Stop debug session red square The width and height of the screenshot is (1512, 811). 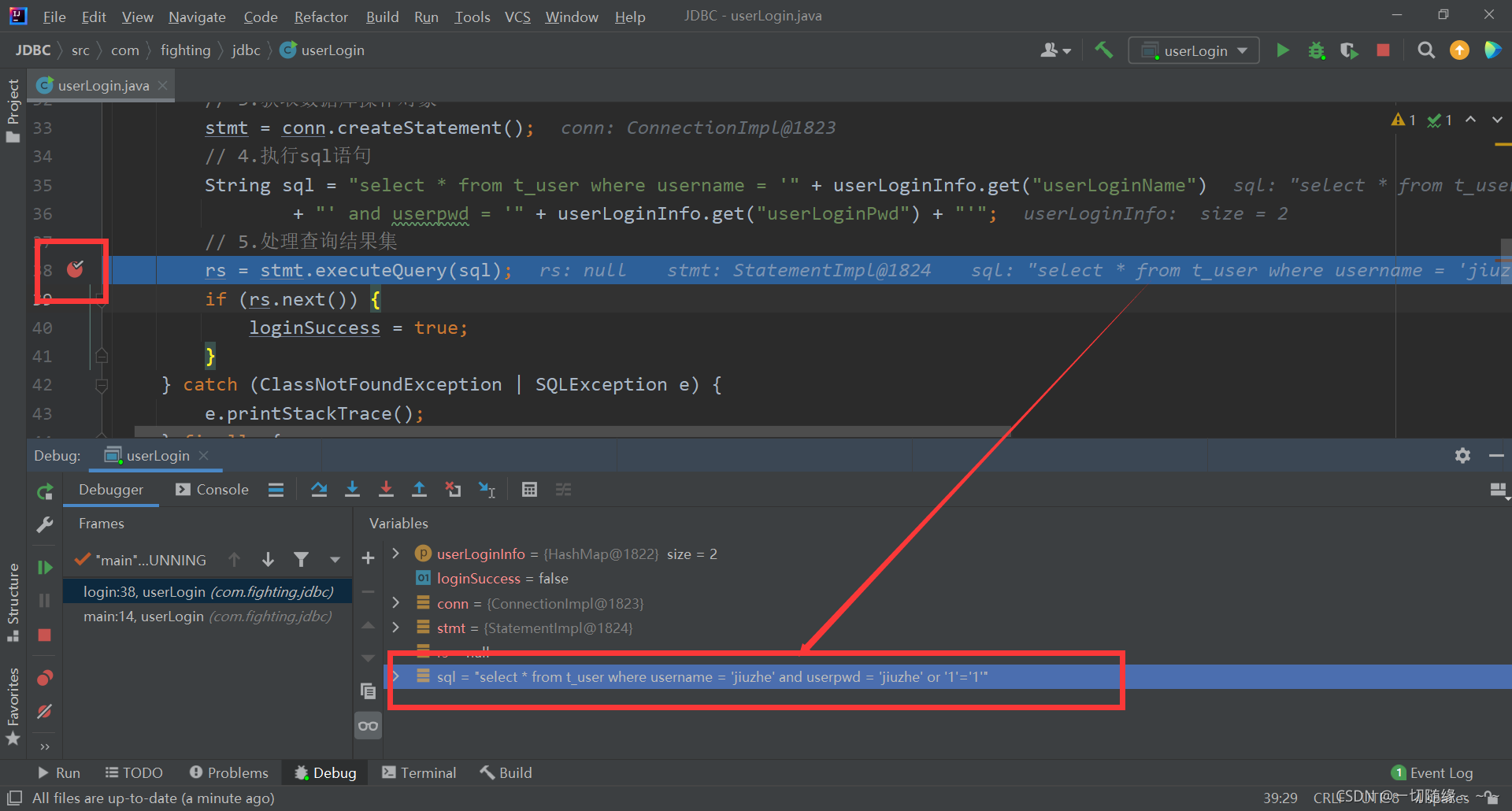45,635
